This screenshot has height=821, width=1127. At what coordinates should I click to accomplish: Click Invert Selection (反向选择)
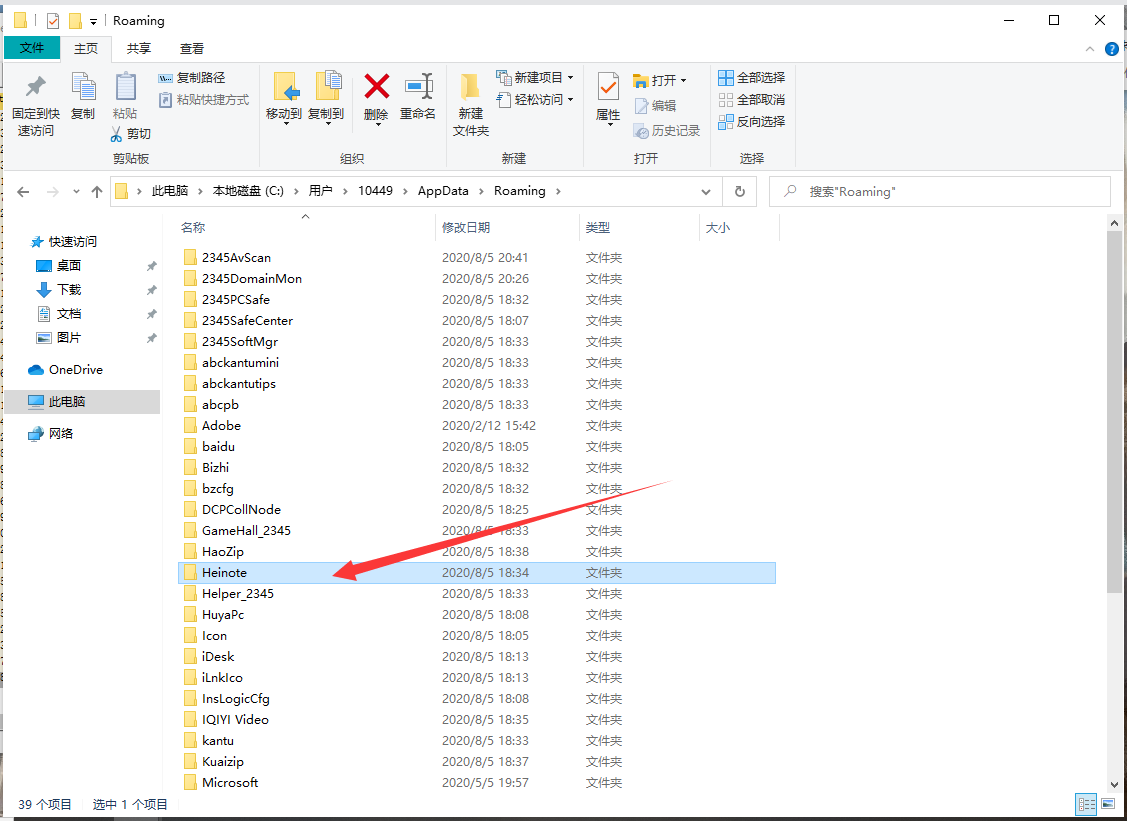point(752,121)
